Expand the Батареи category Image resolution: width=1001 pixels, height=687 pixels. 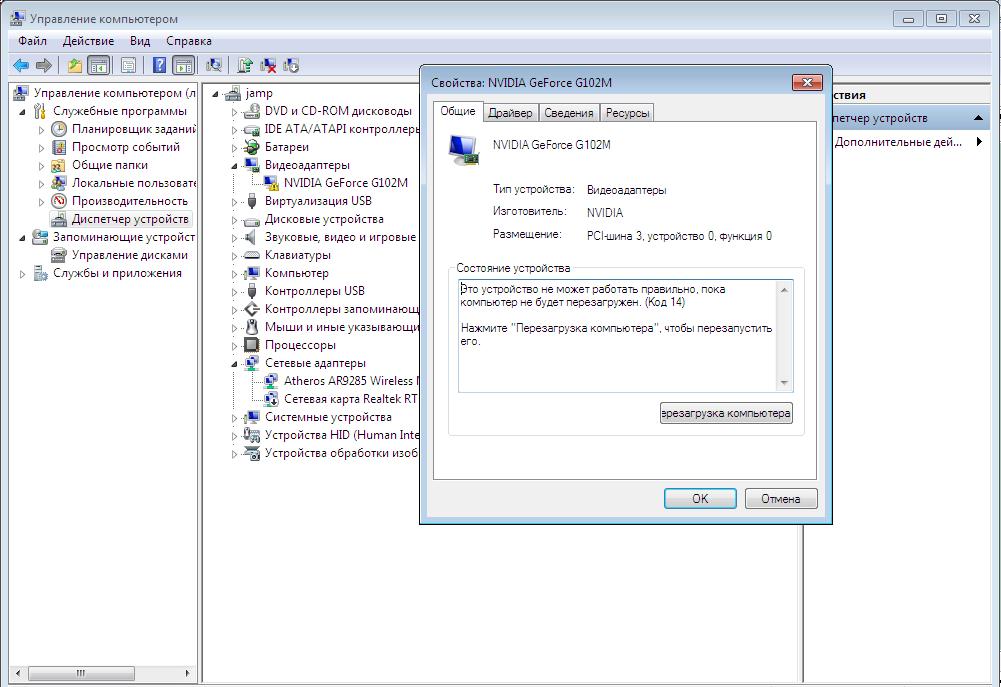pos(234,147)
